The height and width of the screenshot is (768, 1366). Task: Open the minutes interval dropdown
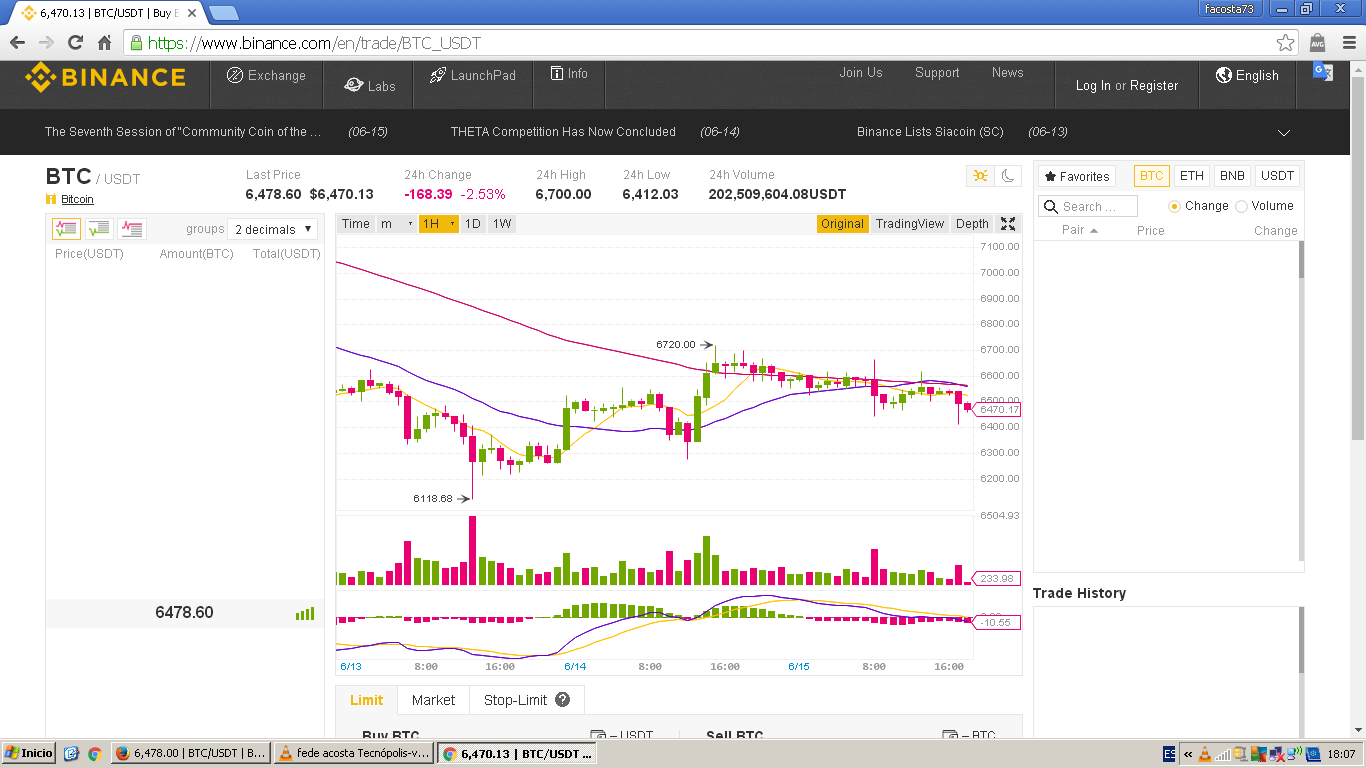point(396,224)
